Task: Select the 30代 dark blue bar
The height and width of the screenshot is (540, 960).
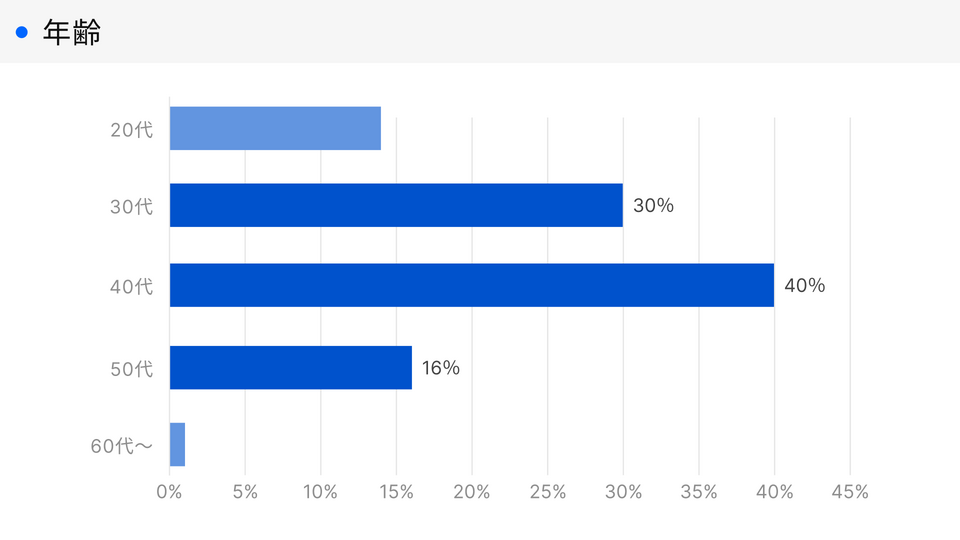Action: [x=396, y=205]
